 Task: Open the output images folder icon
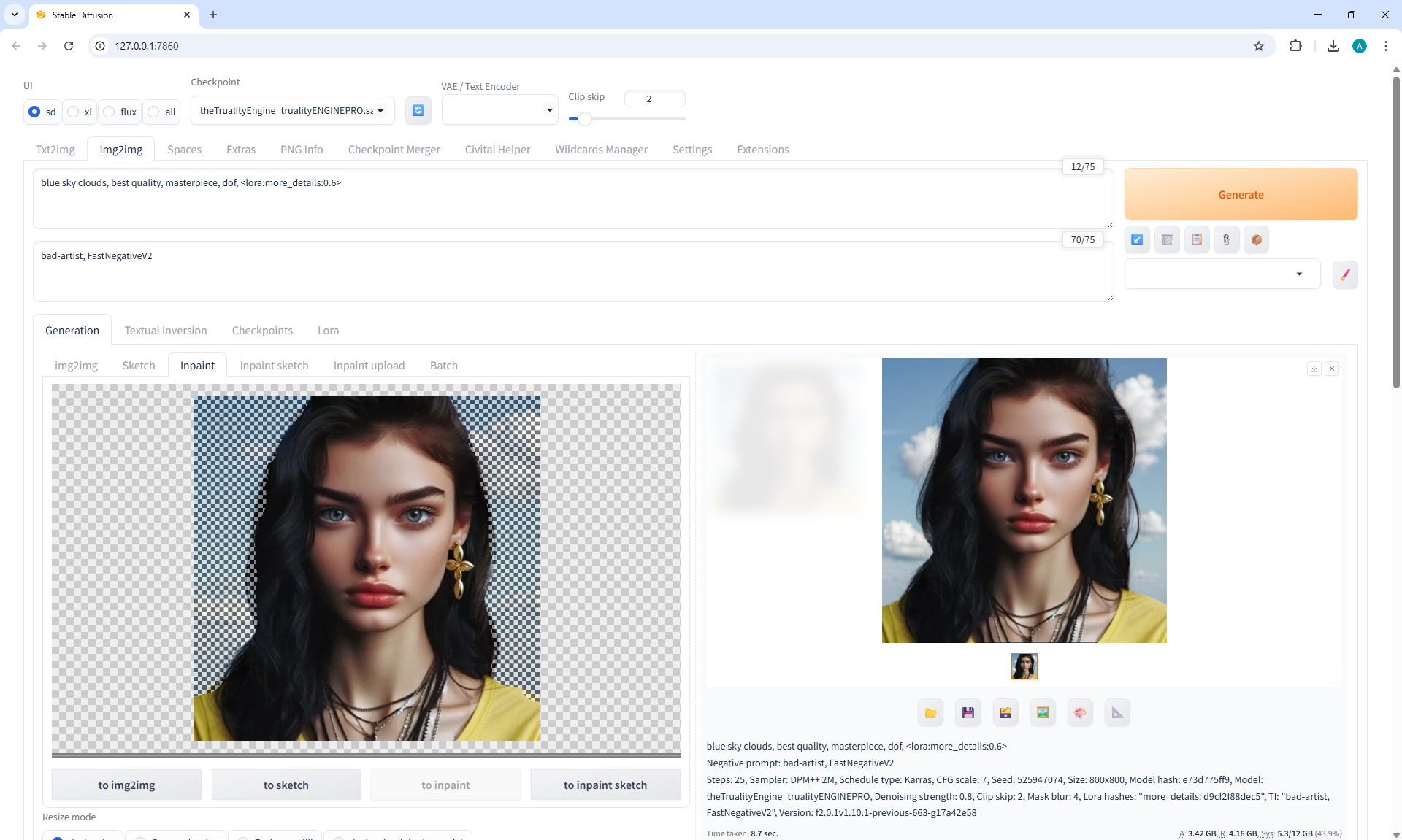930,712
